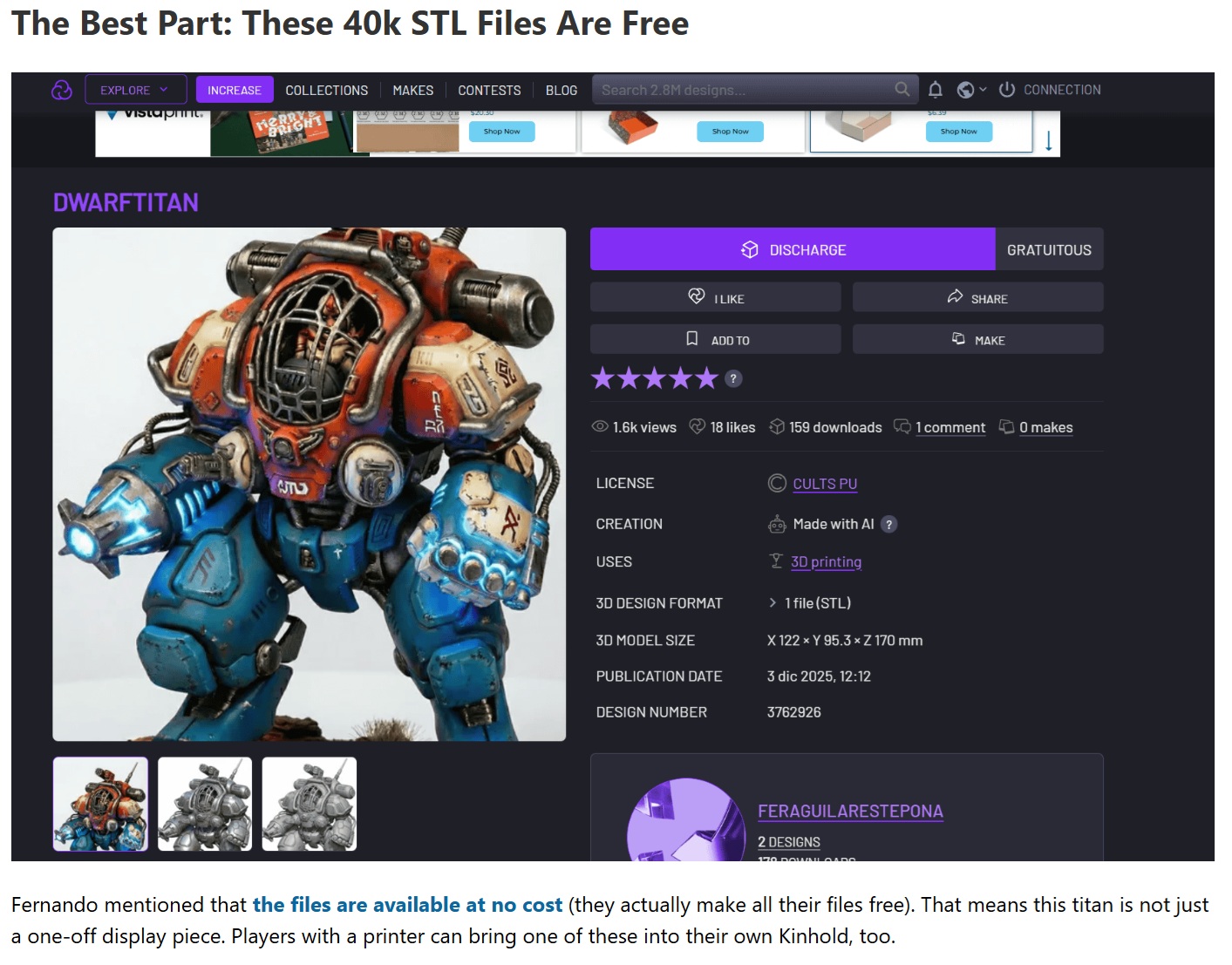Click the license circle icon beside CULTS PU
The width and height of the screenshot is (1232, 965).
point(777,483)
